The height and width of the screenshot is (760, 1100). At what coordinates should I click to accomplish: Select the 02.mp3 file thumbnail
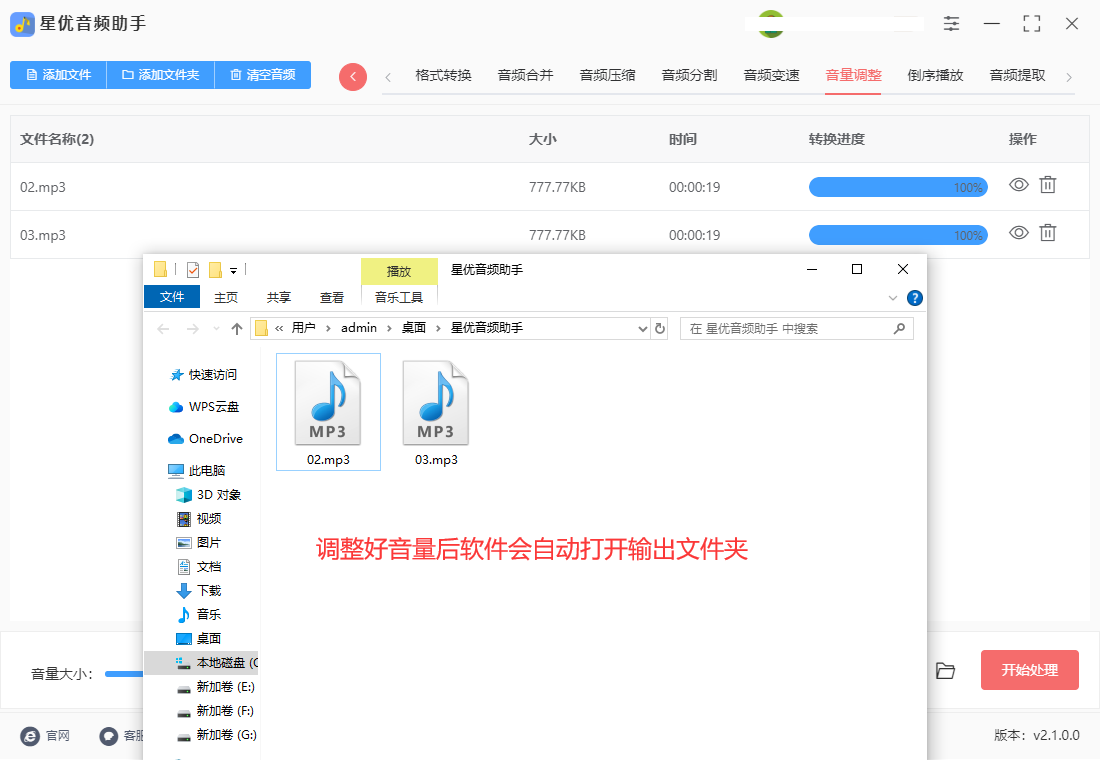pyautogui.click(x=328, y=412)
